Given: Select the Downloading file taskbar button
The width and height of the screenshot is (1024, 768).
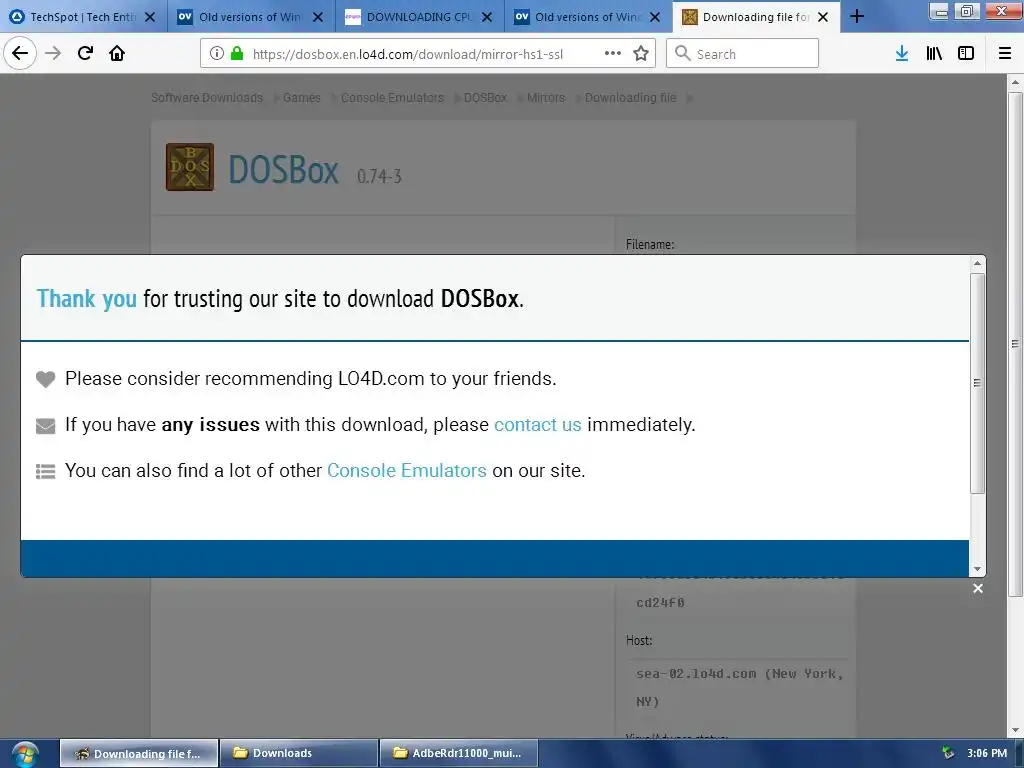Looking at the screenshot, I should 139,753.
